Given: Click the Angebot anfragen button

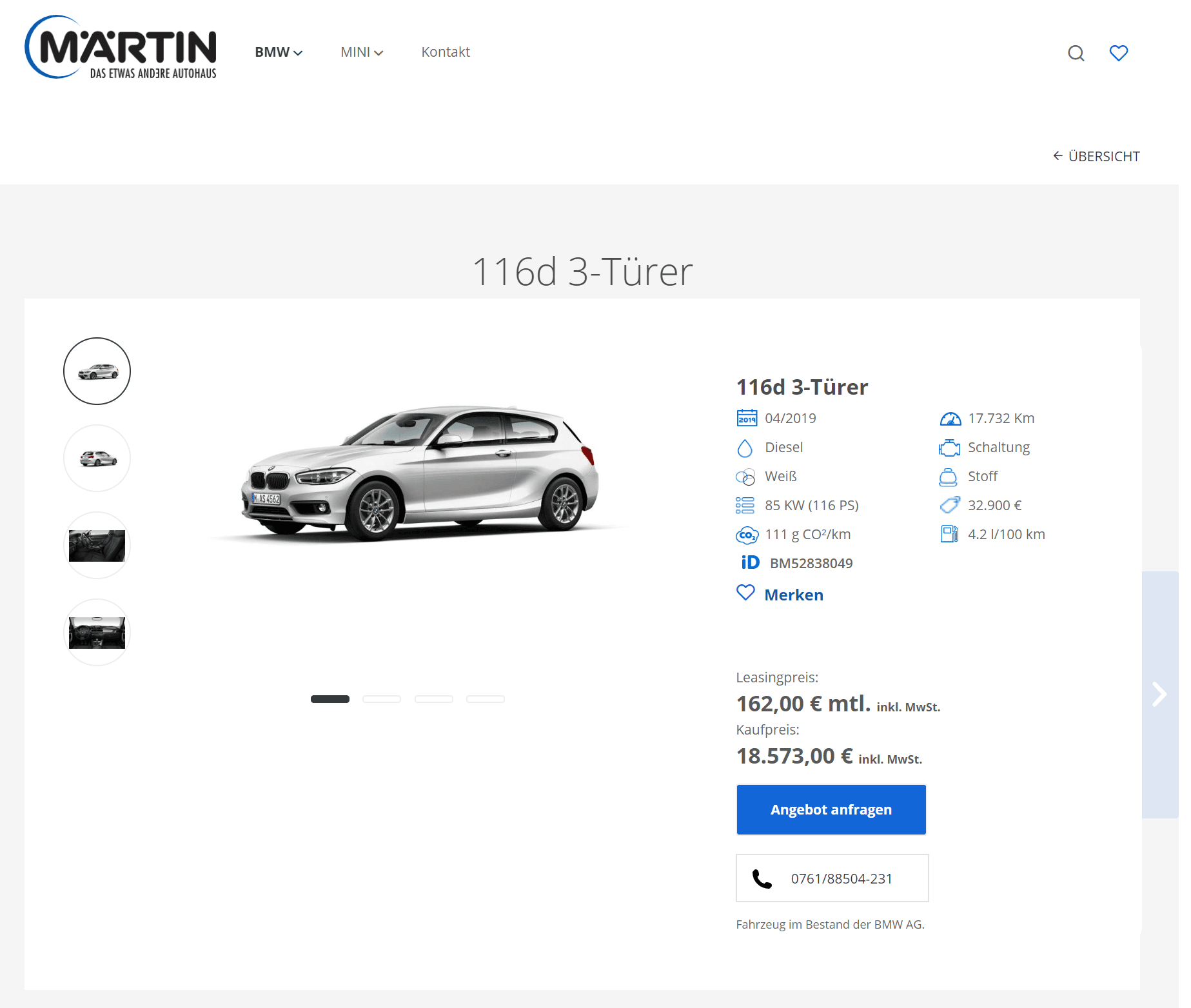Looking at the screenshot, I should [831, 809].
